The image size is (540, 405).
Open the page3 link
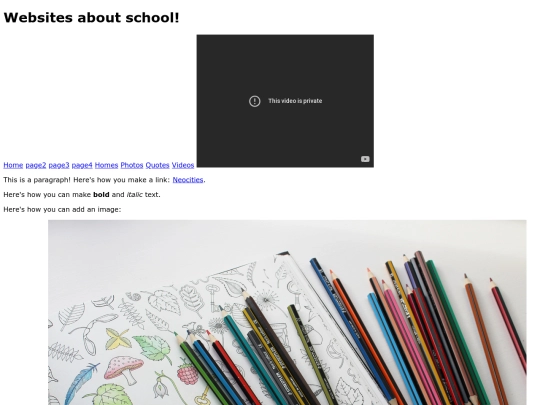click(59, 165)
